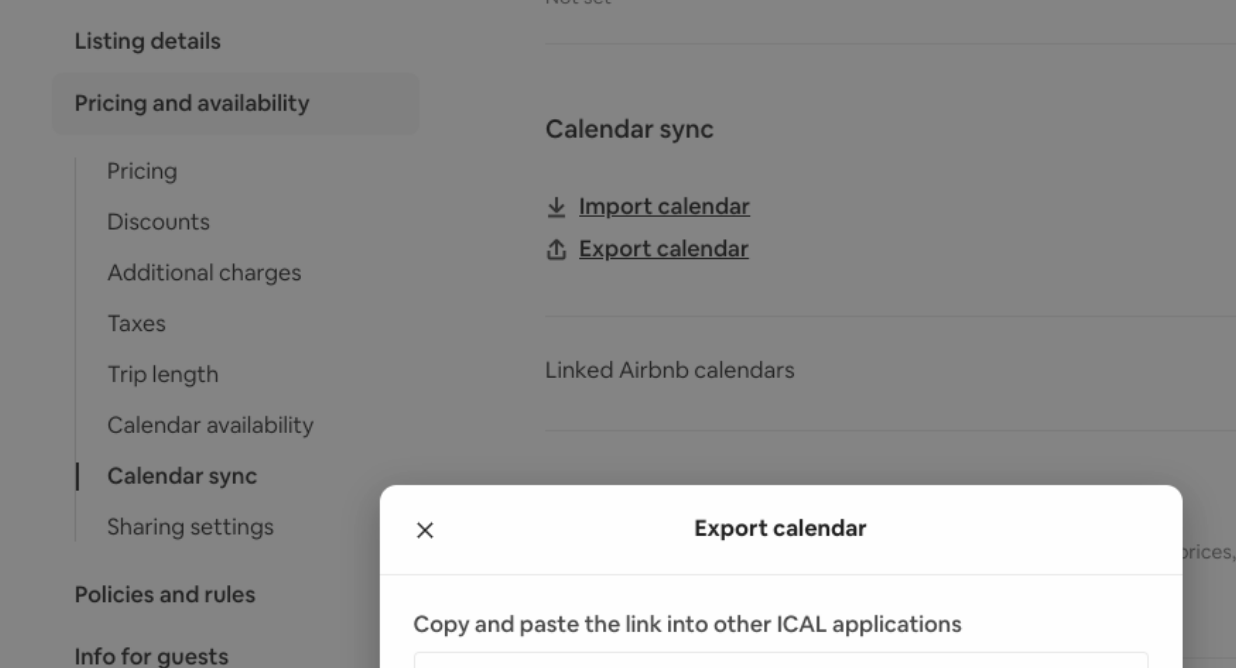Select Discounts in the sidebar
The image size is (1236, 668).
coord(158,222)
